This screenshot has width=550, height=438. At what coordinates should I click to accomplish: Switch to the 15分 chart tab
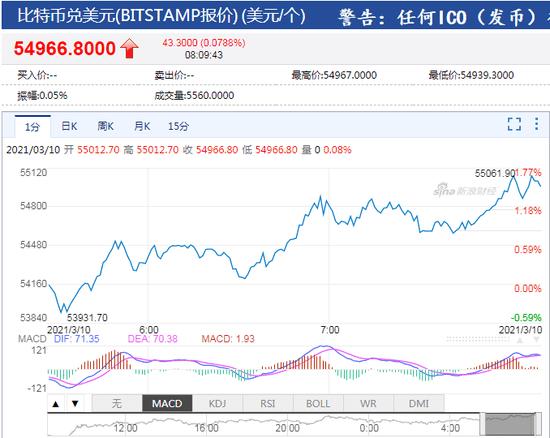click(x=179, y=126)
